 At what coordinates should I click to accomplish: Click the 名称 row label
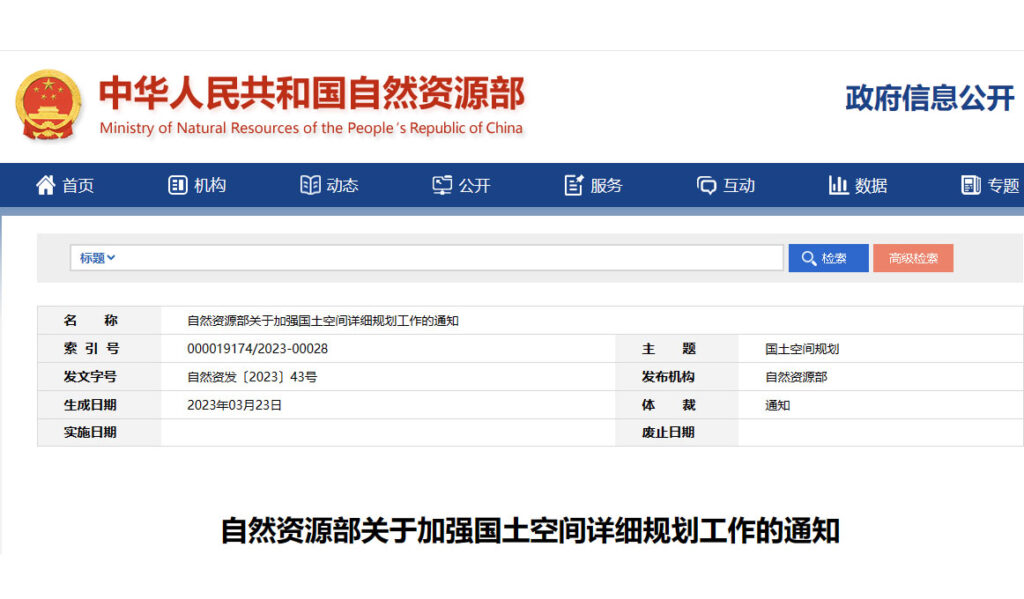(90, 321)
